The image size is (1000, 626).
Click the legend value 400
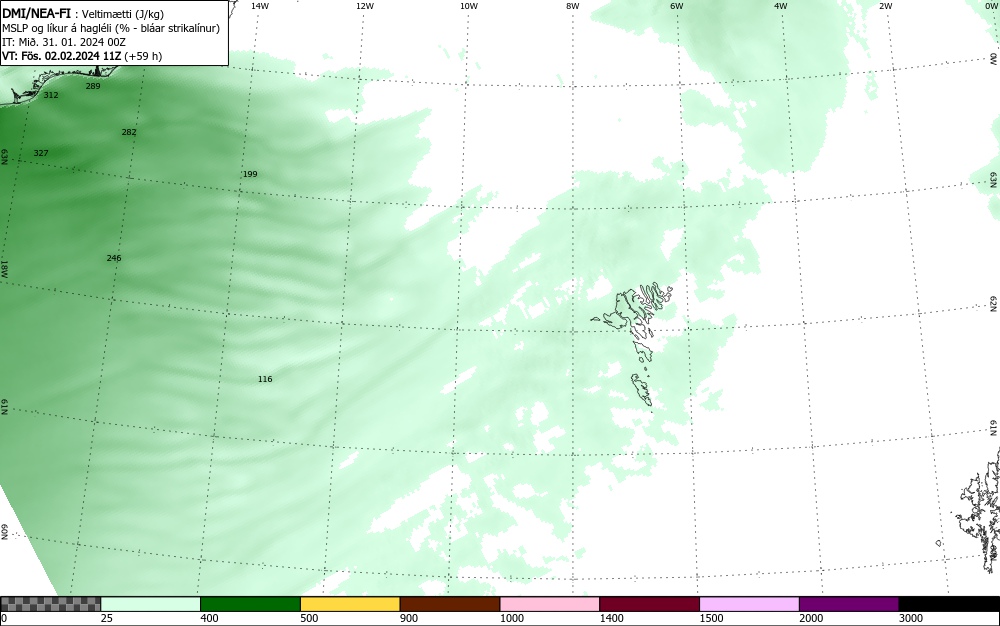(x=209, y=618)
